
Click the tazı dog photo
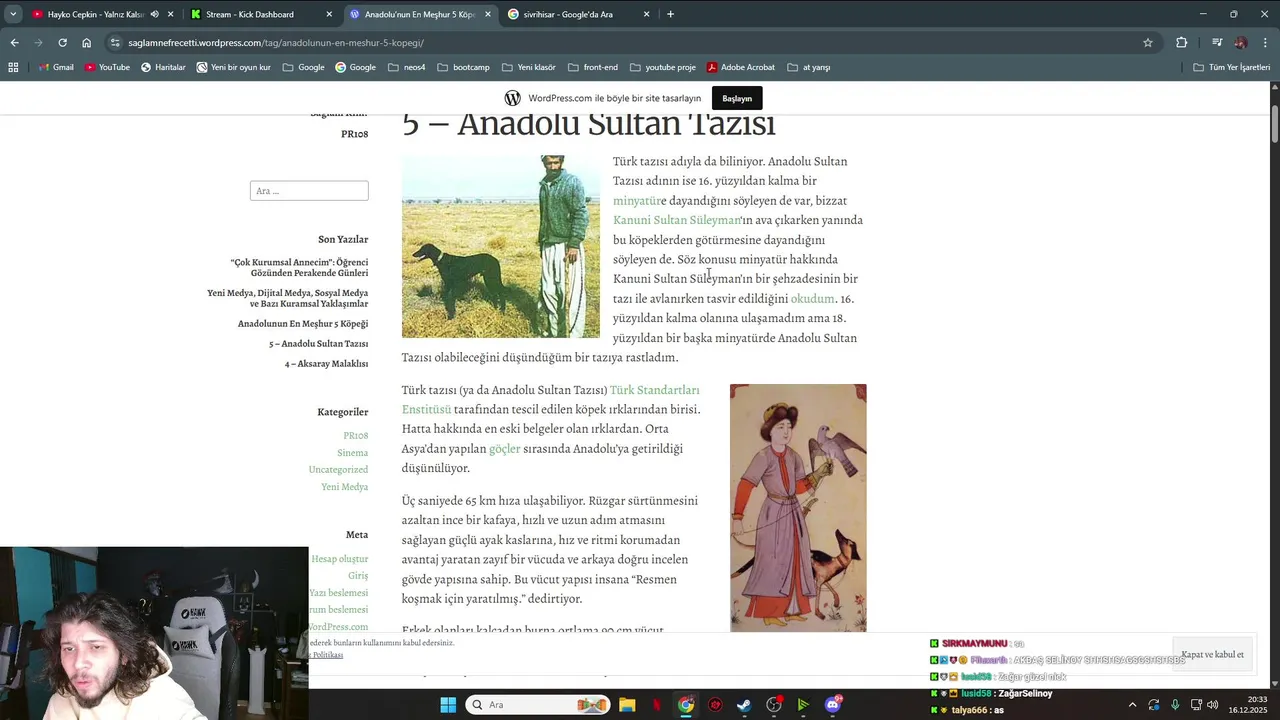tap(501, 246)
